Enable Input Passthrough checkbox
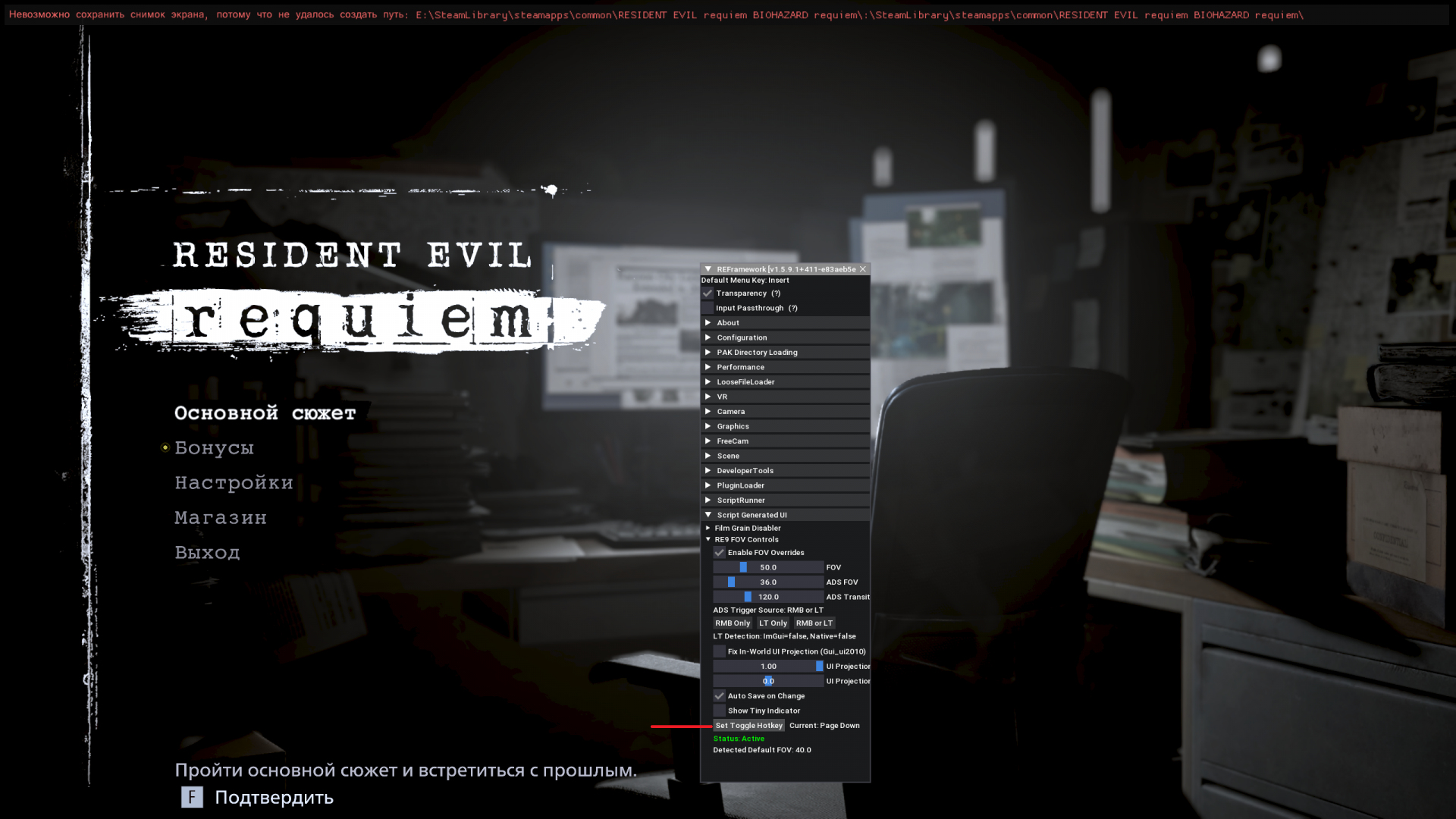1456x819 pixels. (x=708, y=308)
